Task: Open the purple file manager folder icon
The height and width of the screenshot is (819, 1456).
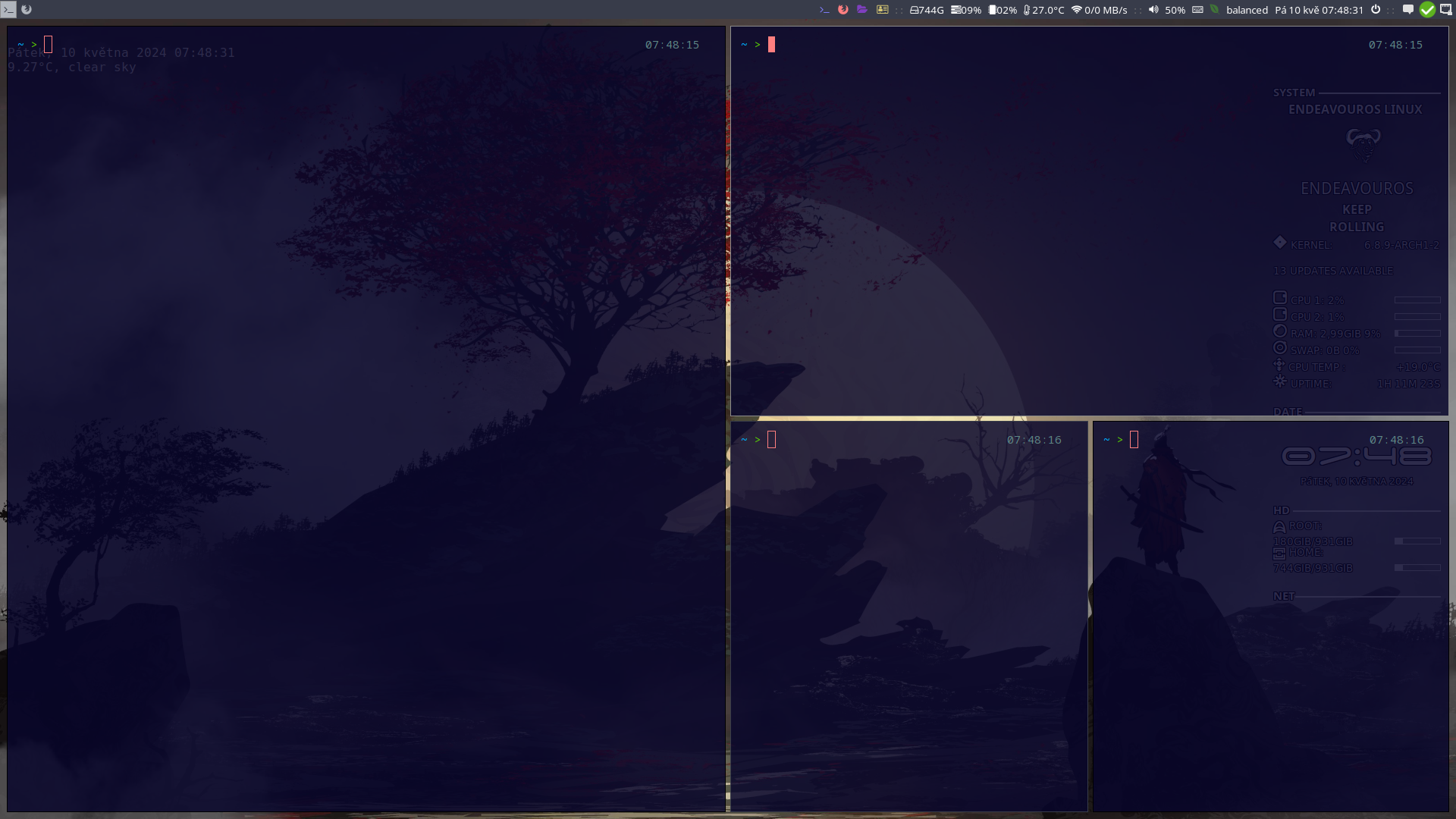Action: pyautogui.click(x=861, y=9)
